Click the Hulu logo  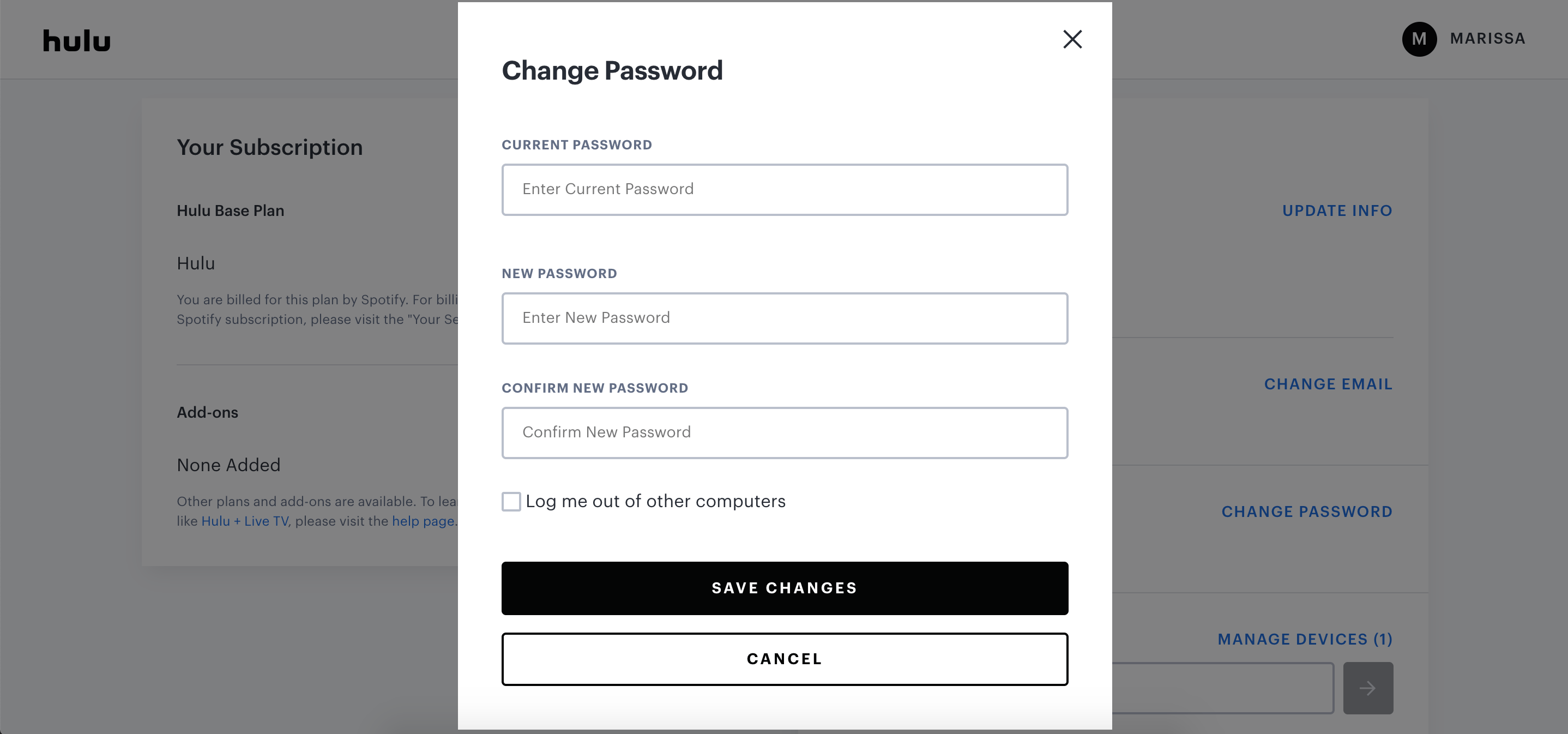pyautogui.click(x=77, y=41)
